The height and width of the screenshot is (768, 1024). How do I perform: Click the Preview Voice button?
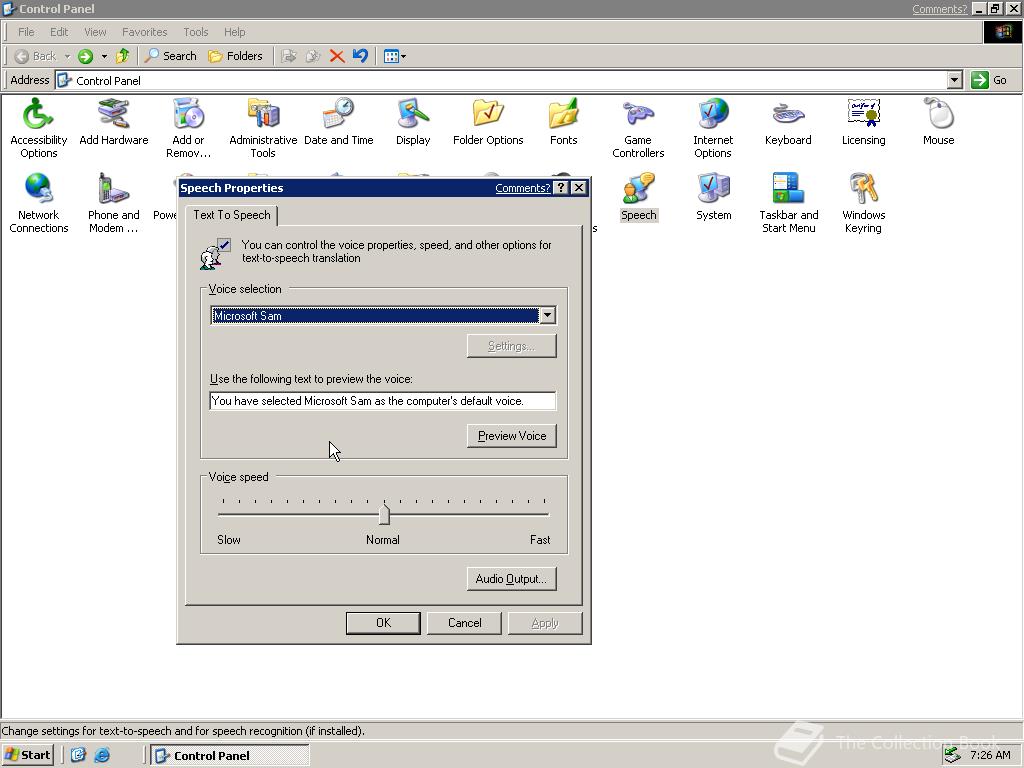click(512, 436)
